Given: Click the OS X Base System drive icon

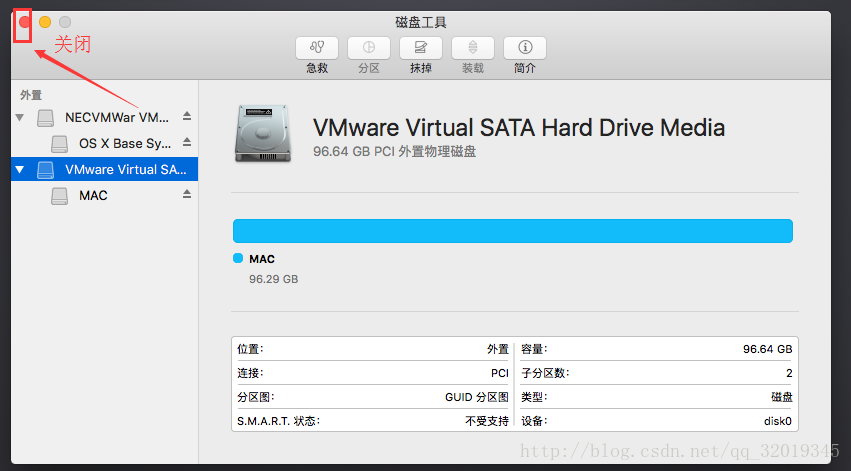Looking at the screenshot, I should [x=60, y=144].
